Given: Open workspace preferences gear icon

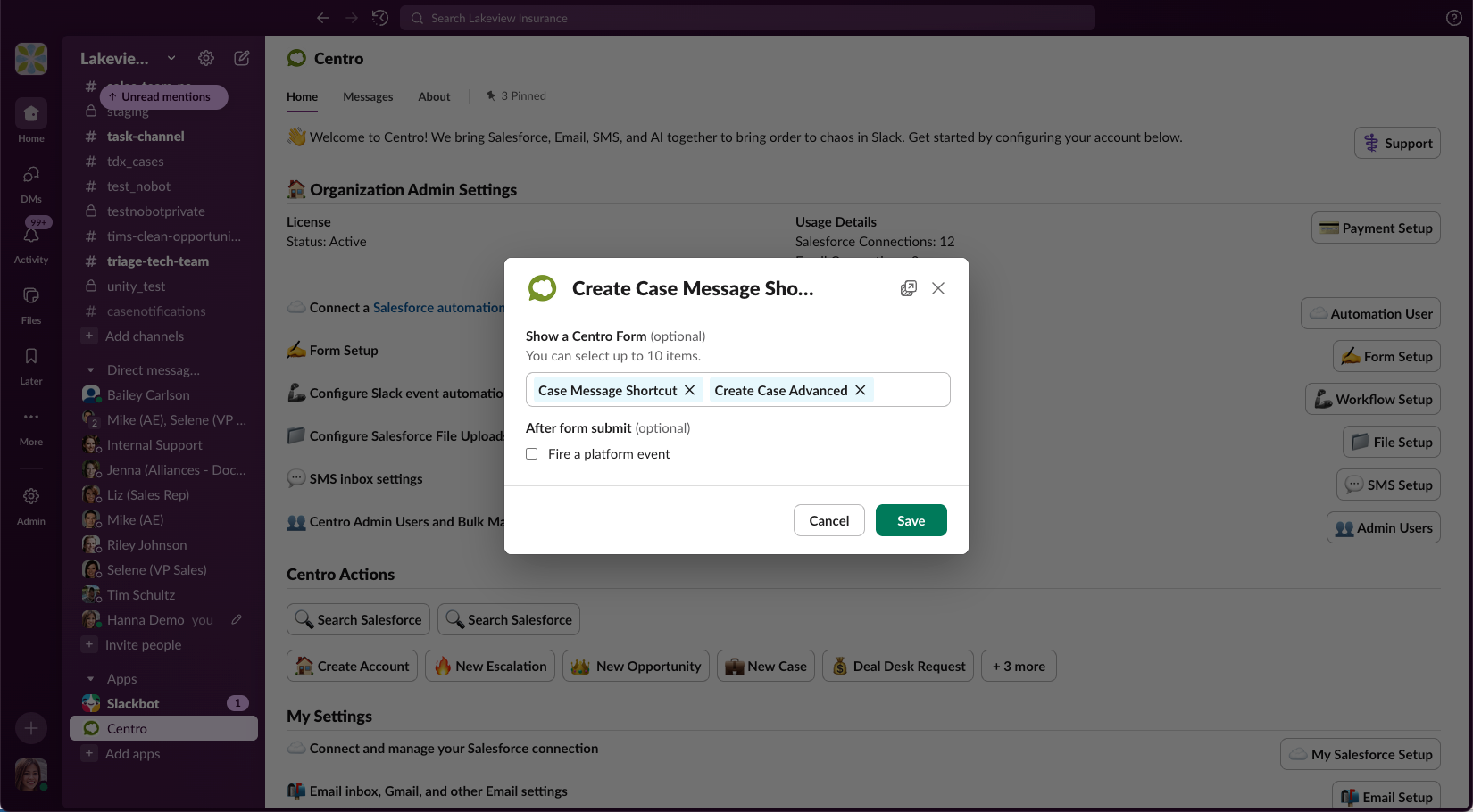Looking at the screenshot, I should [x=206, y=58].
